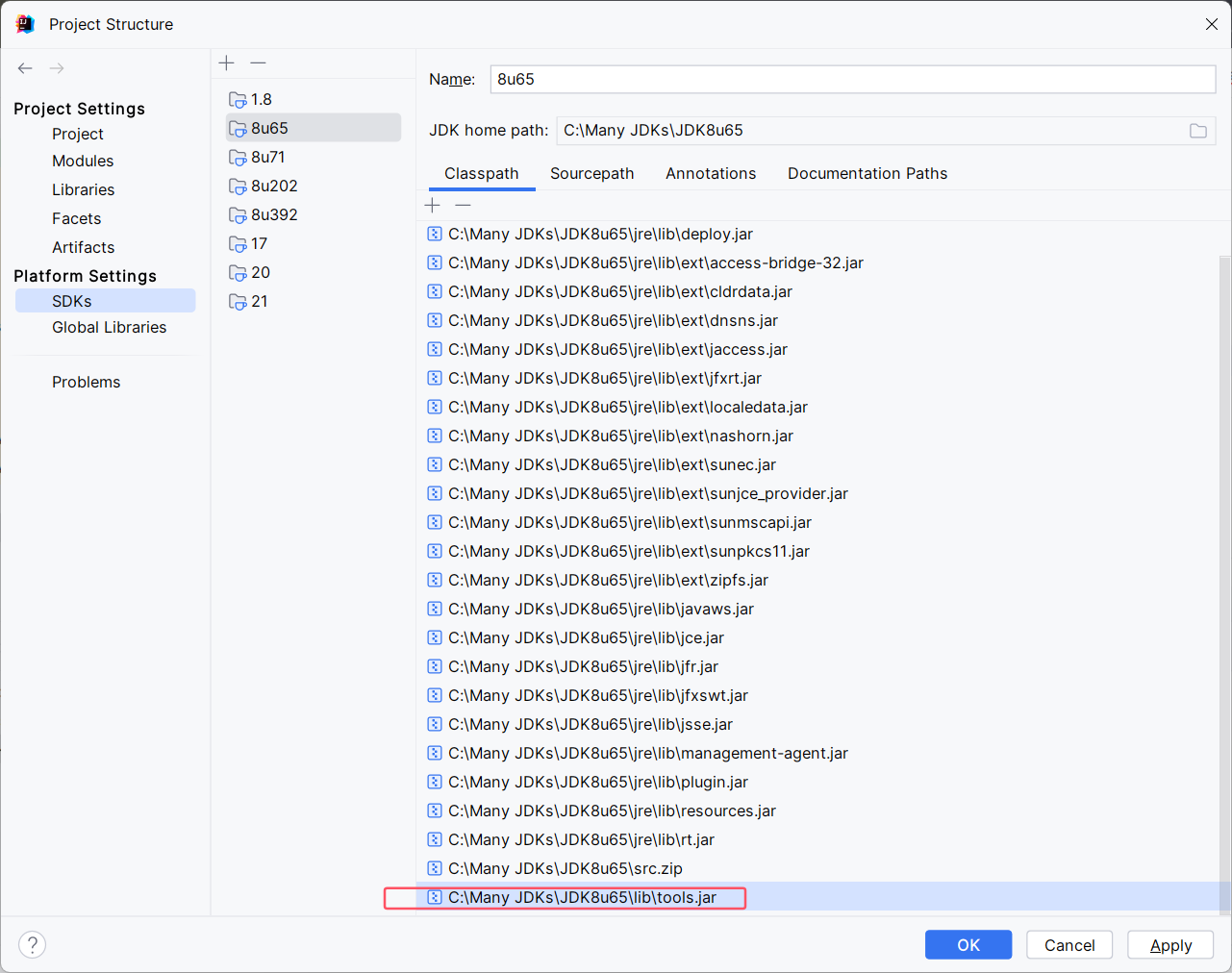Switch to the Sourcepath tab
Viewport: 1232px width, 973px height.
tap(592, 173)
